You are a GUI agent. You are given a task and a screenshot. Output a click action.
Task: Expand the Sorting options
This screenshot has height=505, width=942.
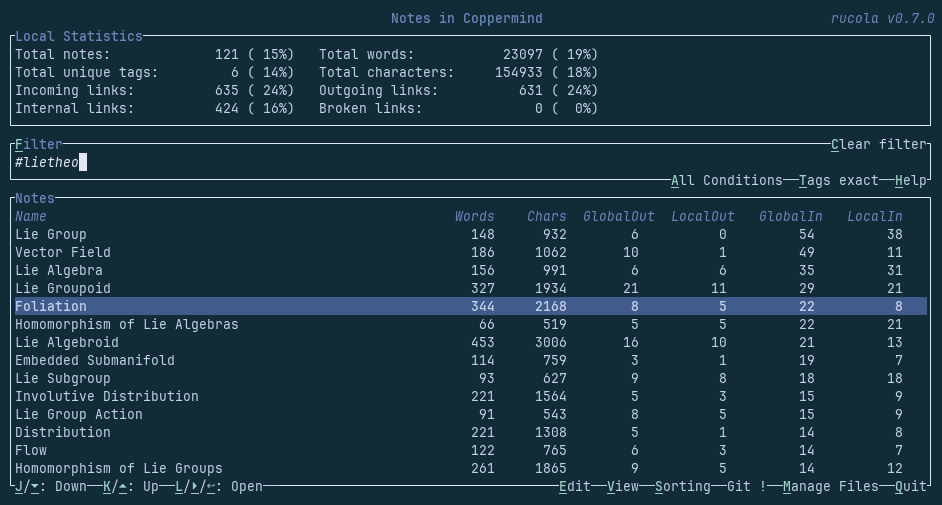coord(682,486)
